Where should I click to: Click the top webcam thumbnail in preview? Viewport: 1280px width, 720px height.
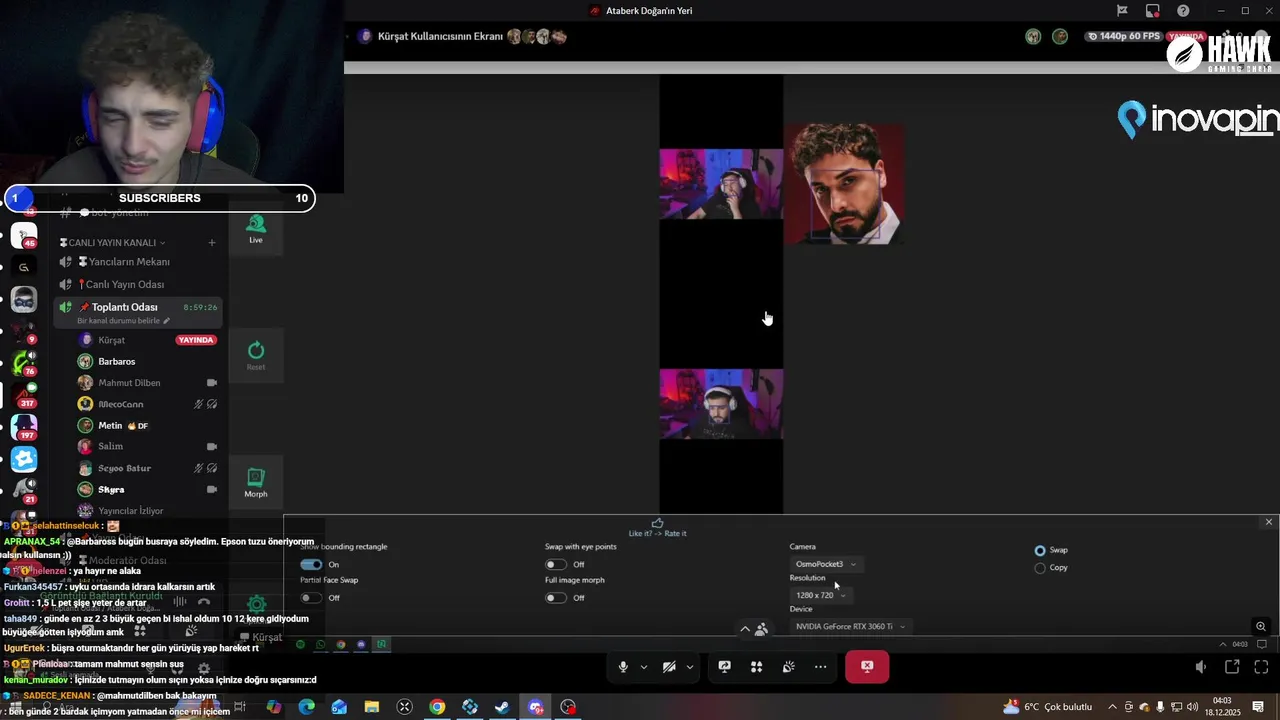coord(721,184)
